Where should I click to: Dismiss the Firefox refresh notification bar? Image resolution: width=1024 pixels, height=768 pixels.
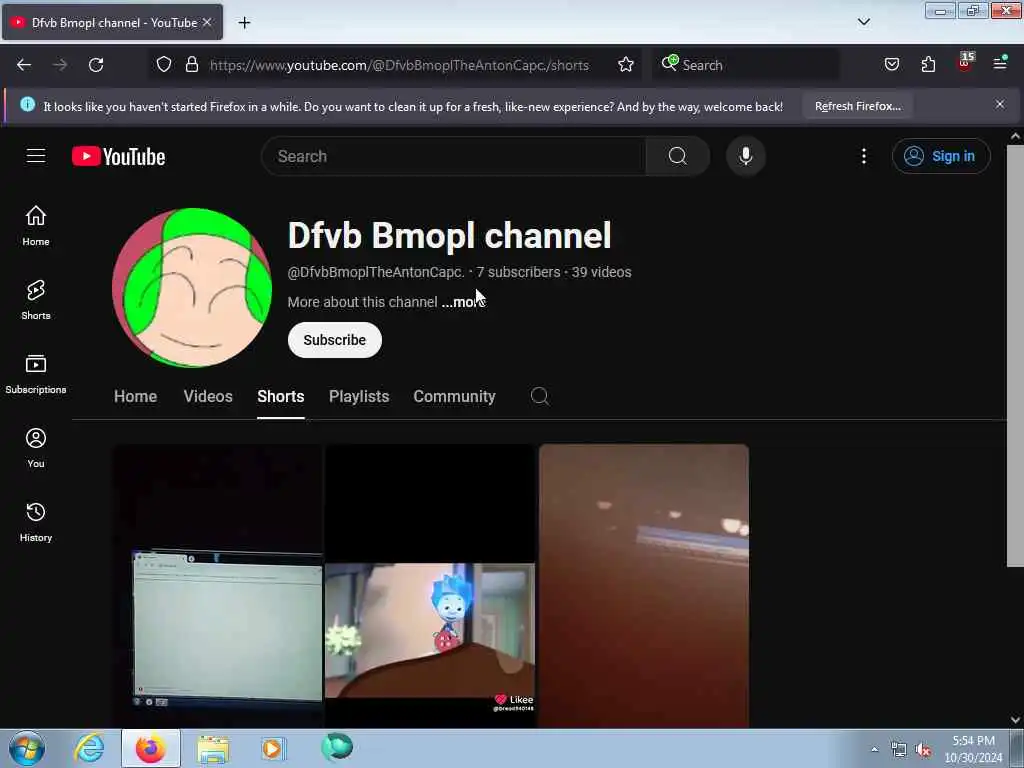click(x=1000, y=104)
